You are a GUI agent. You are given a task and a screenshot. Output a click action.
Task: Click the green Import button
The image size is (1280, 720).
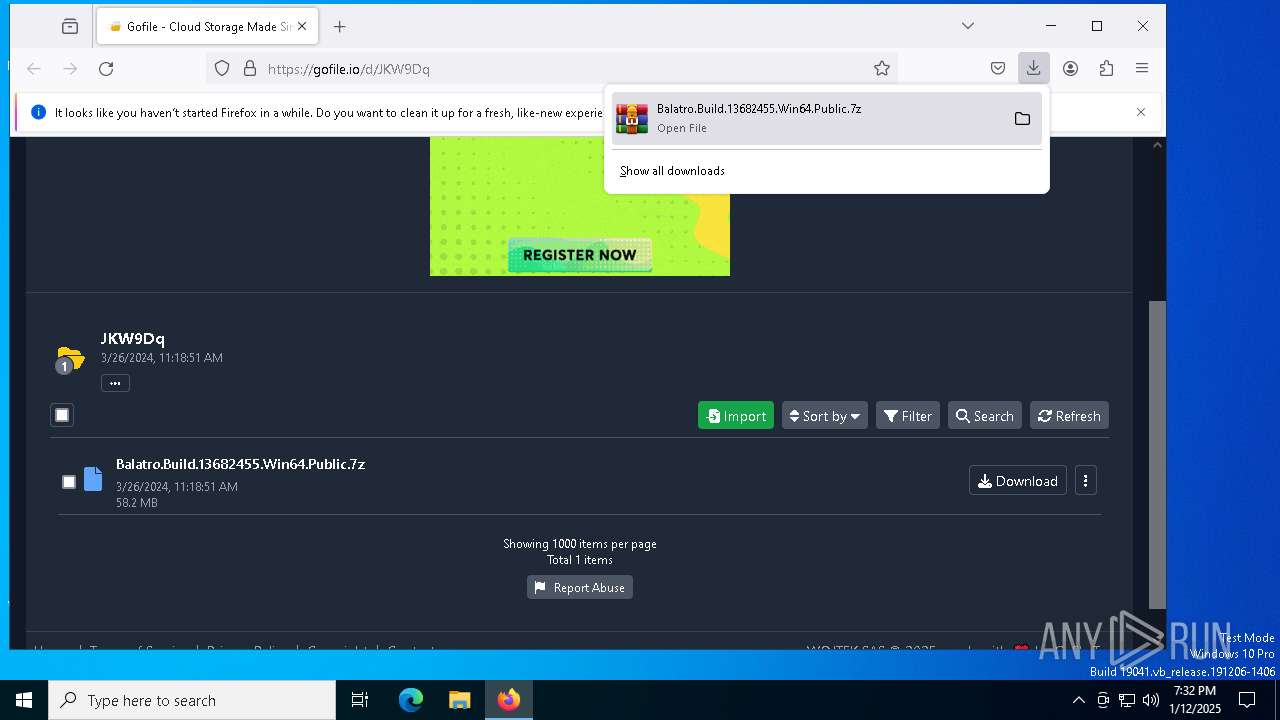736,416
